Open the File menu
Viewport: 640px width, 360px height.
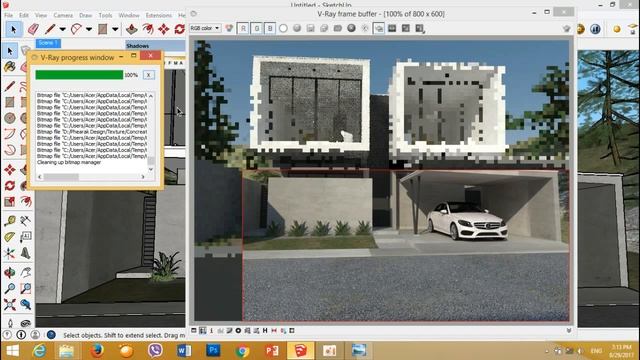click(8, 15)
